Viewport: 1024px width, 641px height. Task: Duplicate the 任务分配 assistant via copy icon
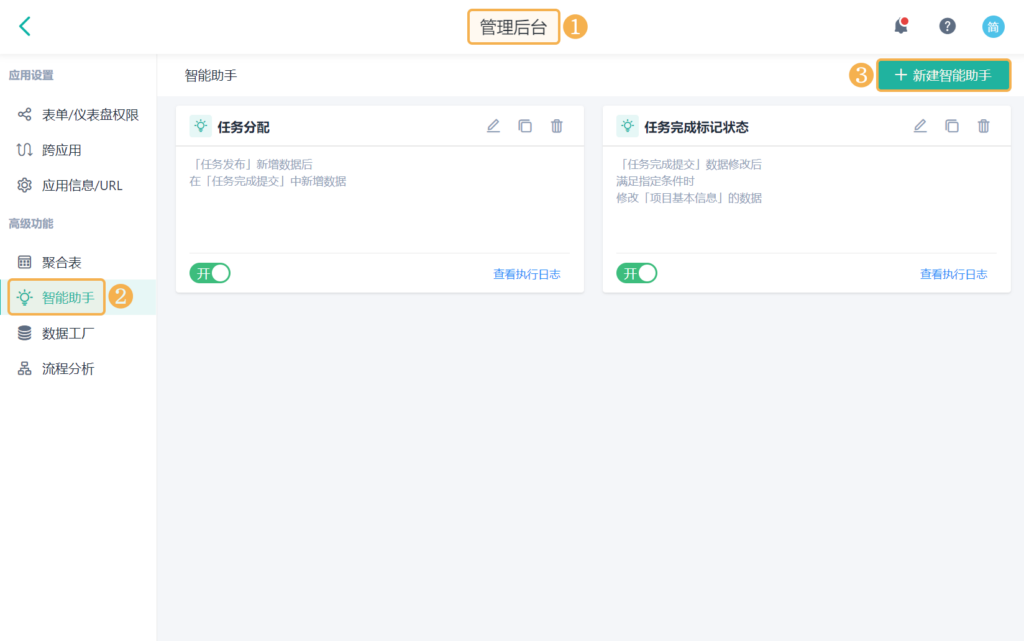tap(525, 126)
